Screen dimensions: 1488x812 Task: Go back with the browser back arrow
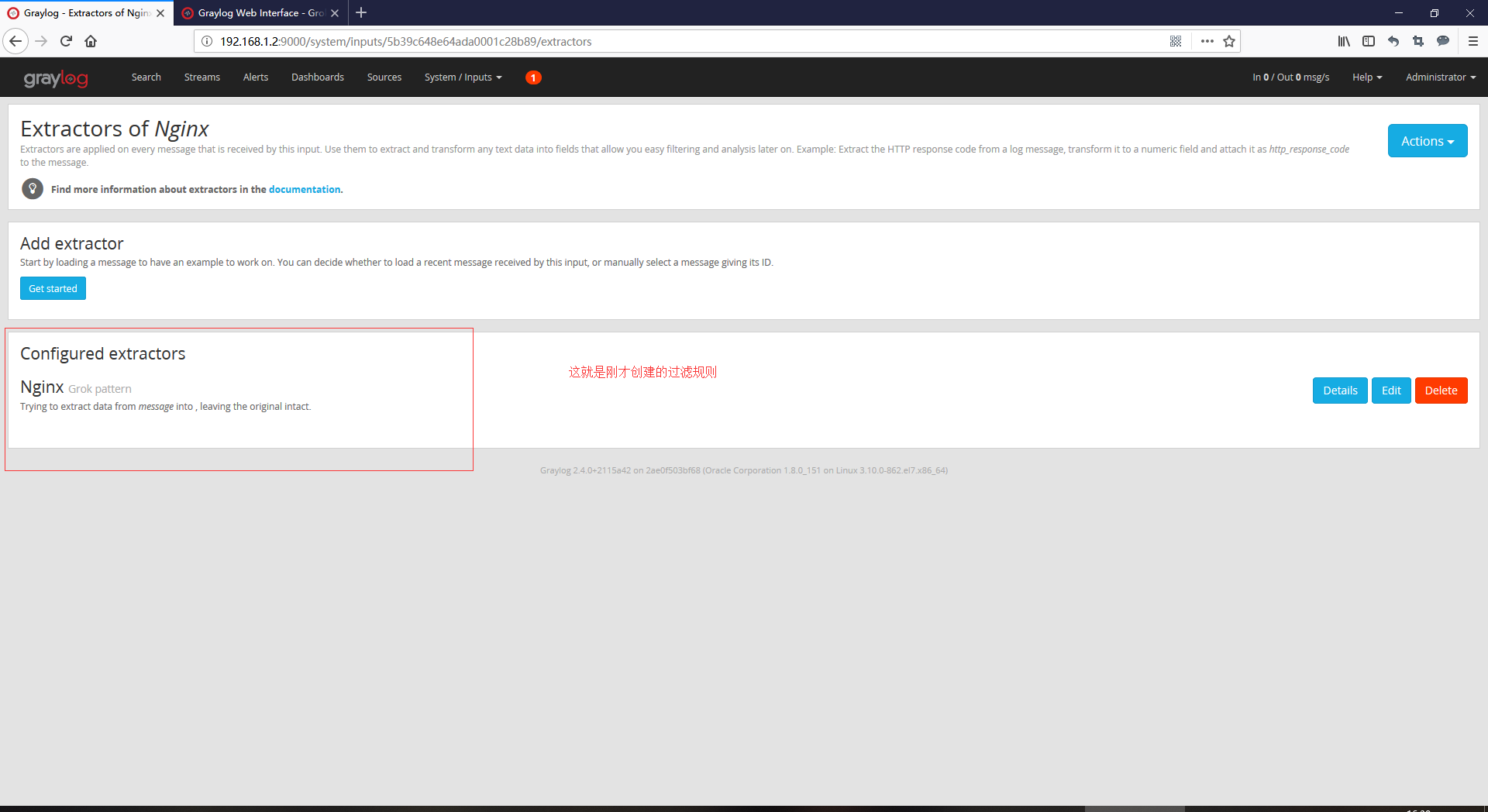tap(15, 41)
